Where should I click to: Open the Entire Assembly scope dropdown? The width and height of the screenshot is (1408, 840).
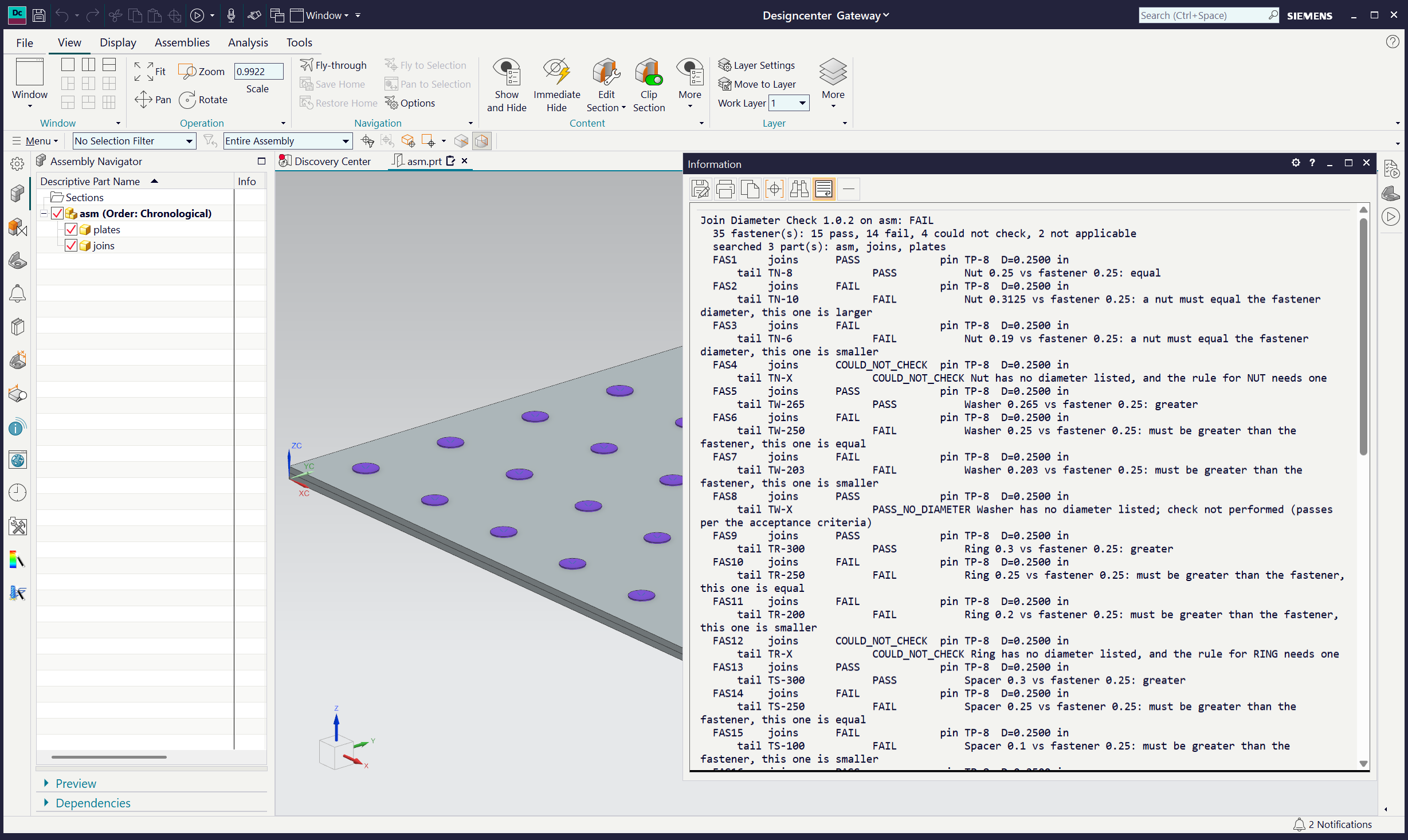tap(288, 141)
